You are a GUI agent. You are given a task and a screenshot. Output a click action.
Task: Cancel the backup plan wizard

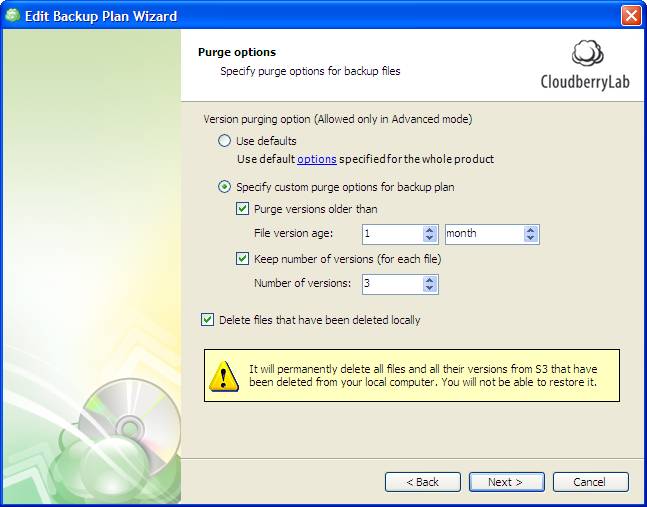pyautogui.click(x=590, y=482)
